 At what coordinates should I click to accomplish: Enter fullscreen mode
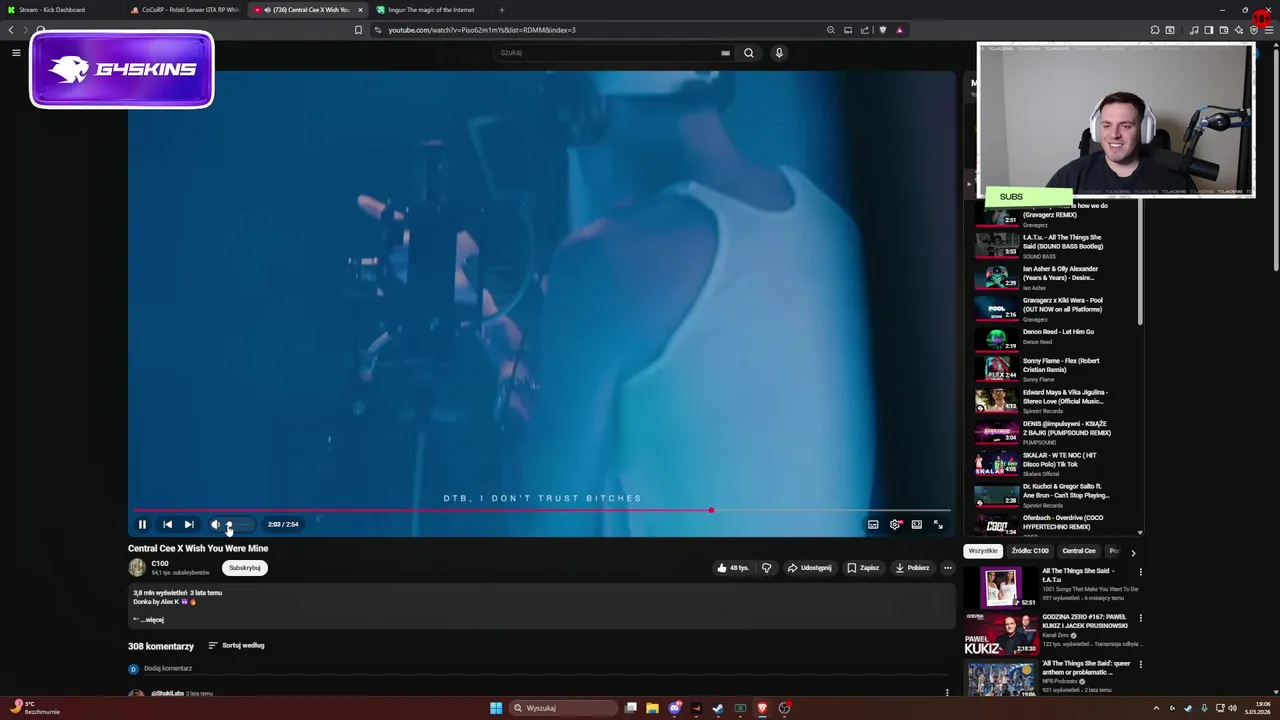coord(938,524)
